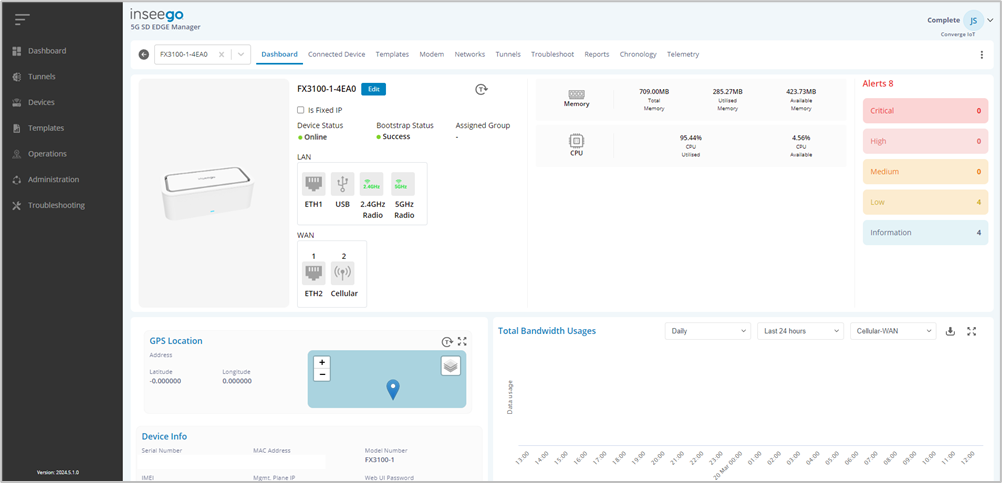
Task: Click the Online device status text
Action: point(315,137)
